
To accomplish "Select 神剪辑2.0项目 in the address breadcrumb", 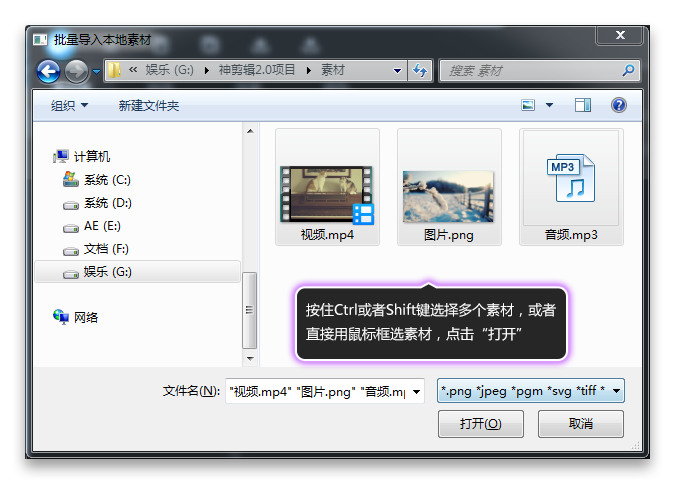I will click(x=257, y=70).
